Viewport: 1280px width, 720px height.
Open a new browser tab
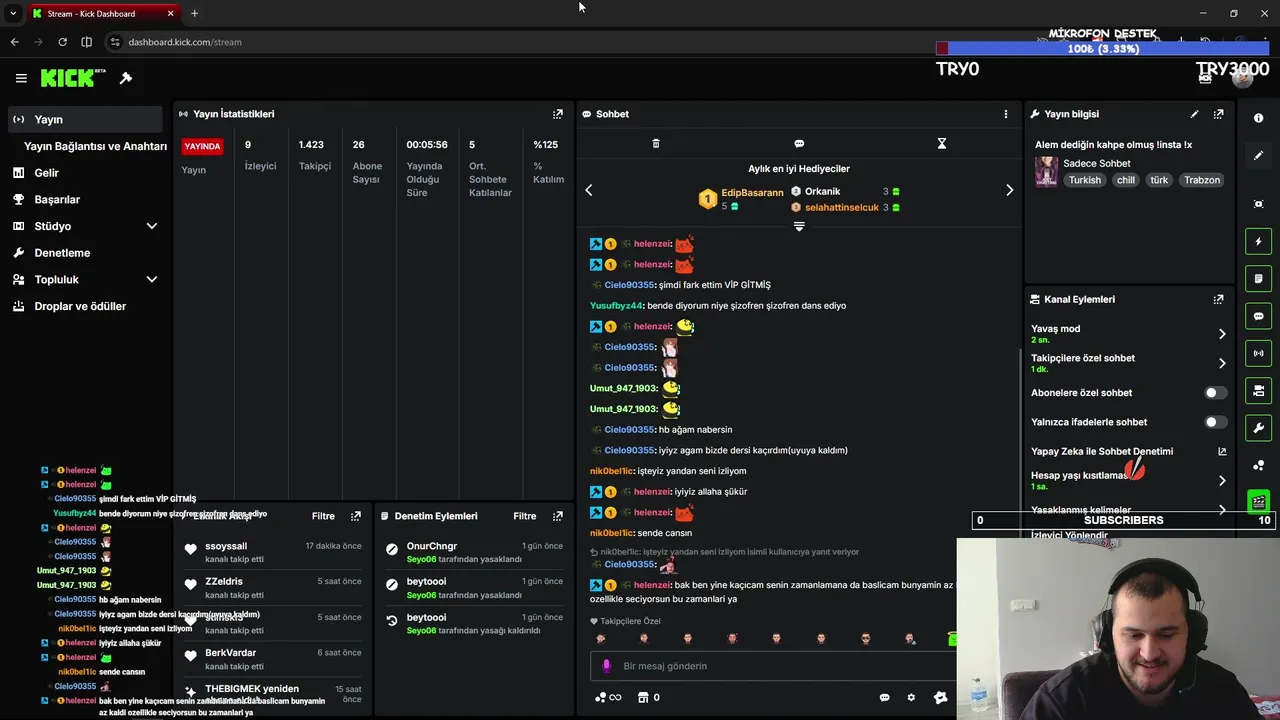tap(194, 13)
